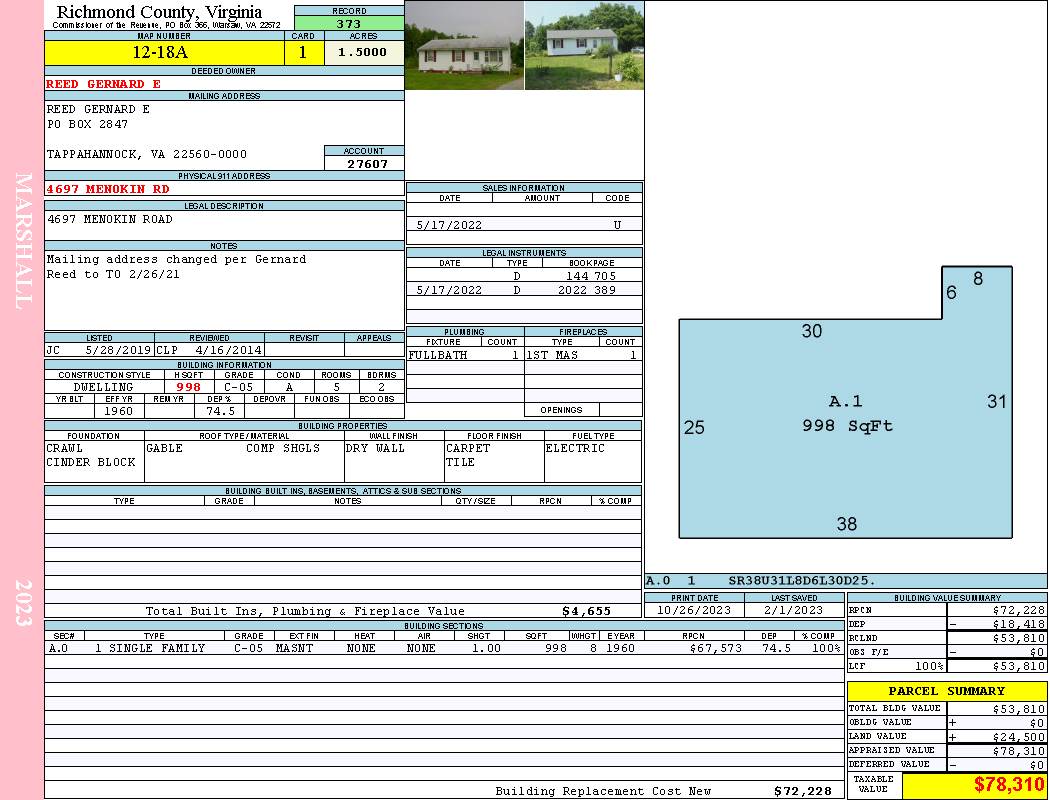Click book page 144 705
Image resolution: width=1050 pixels, height=800 pixels.
click(x=591, y=276)
